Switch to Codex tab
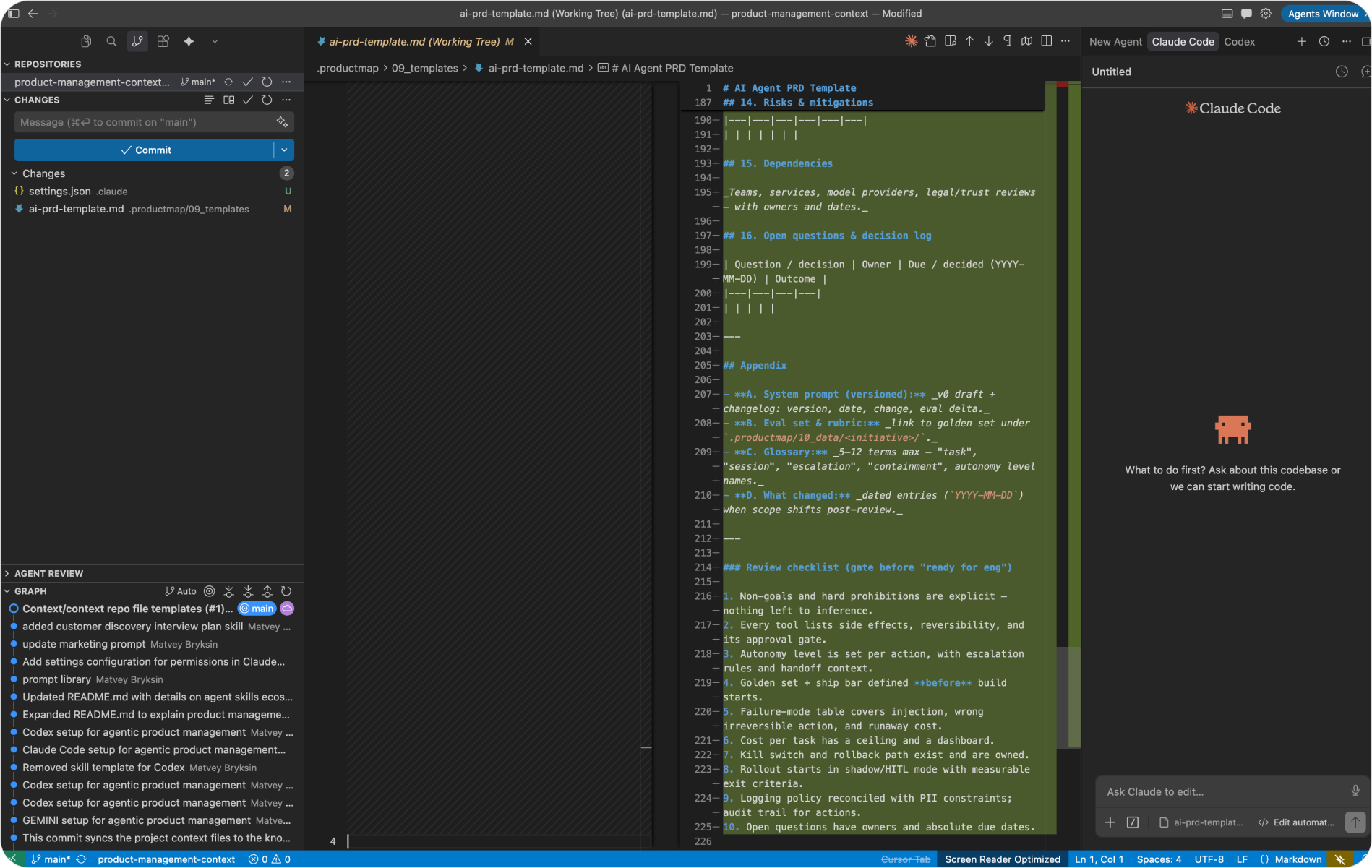 coord(1239,42)
